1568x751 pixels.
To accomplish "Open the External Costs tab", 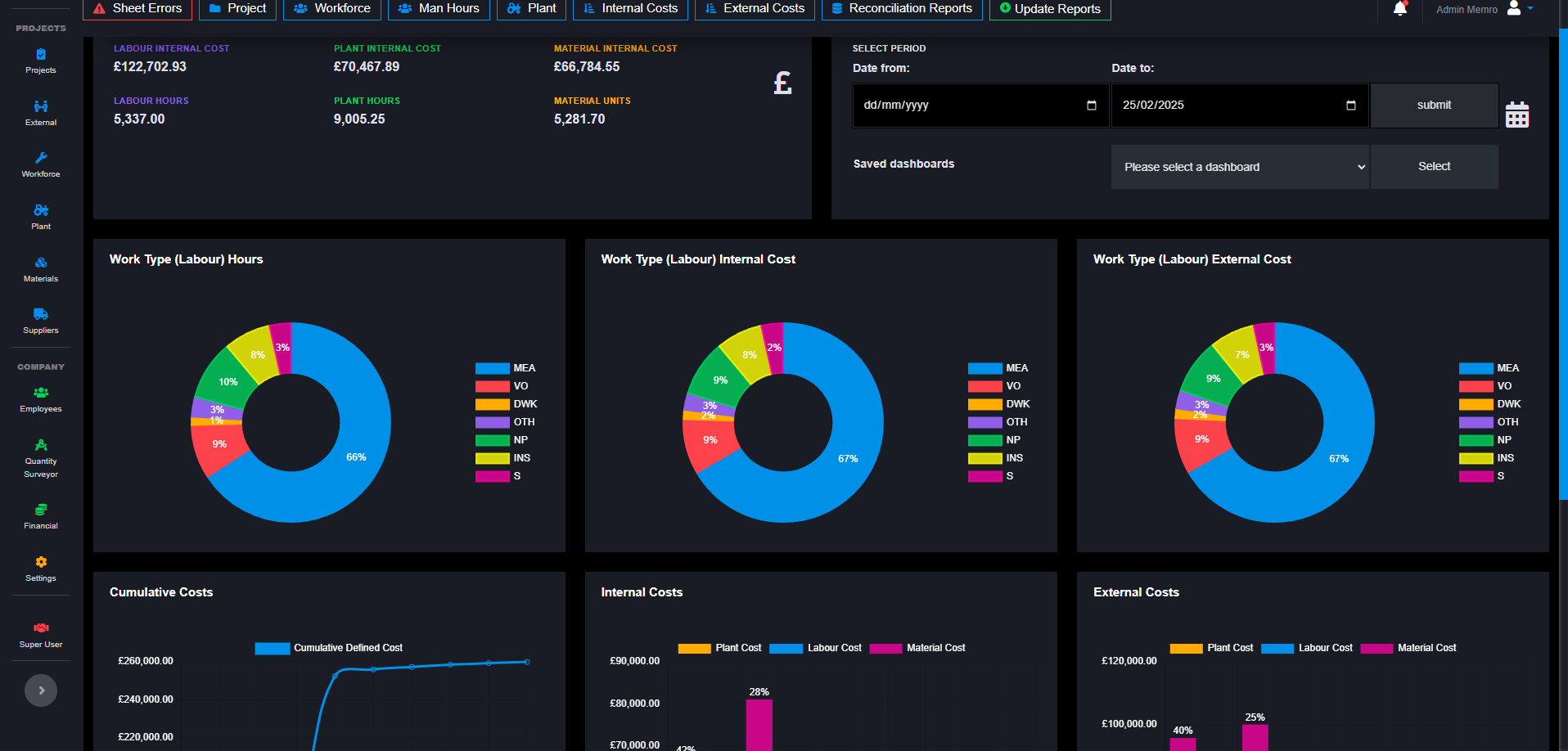I will (x=755, y=9).
